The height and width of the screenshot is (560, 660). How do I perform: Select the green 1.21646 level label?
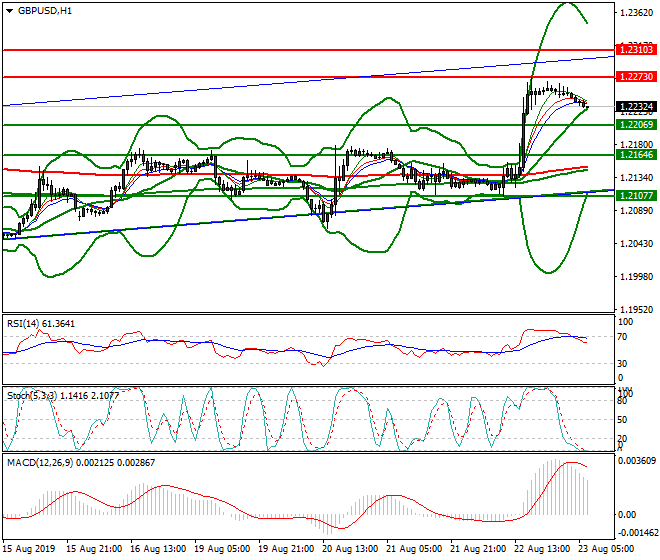click(x=636, y=155)
